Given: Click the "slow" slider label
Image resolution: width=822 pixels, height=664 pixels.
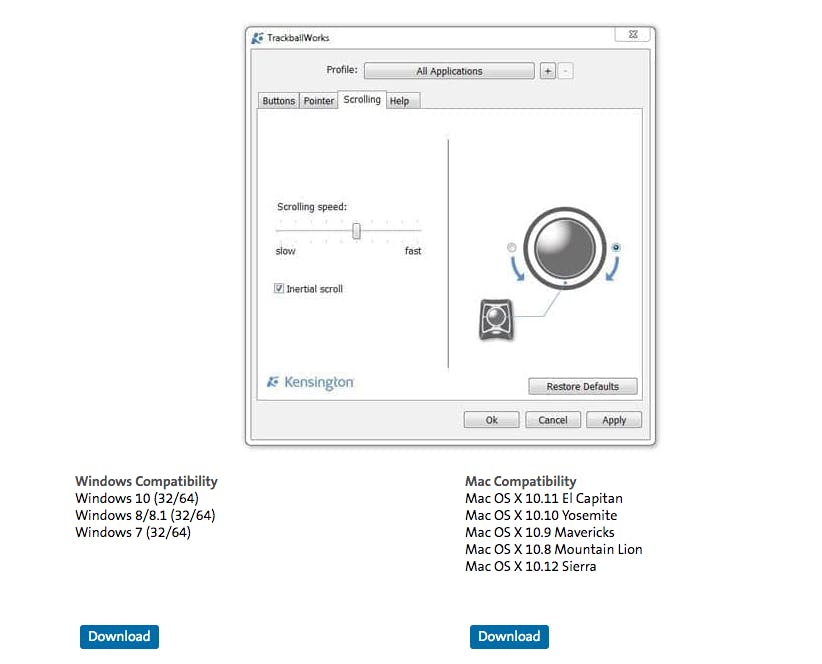Looking at the screenshot, I should coord(286,251).
